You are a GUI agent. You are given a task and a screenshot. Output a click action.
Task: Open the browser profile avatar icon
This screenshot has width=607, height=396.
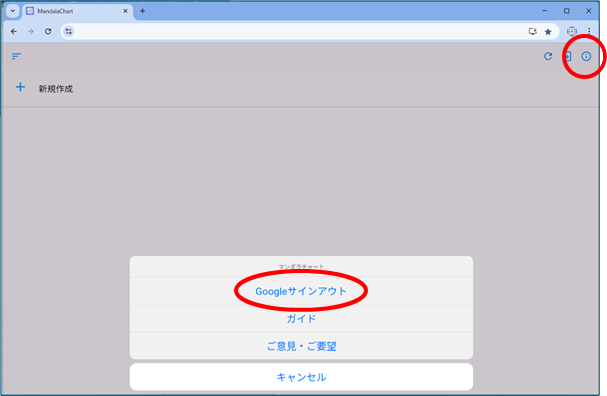(572, 31)
